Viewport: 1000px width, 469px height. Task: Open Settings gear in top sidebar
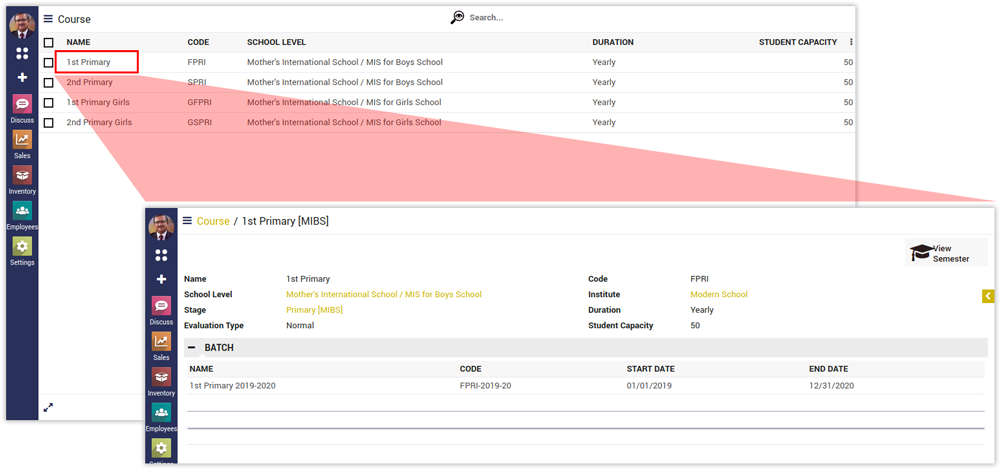pyautogui.click(x=22, y=248)
